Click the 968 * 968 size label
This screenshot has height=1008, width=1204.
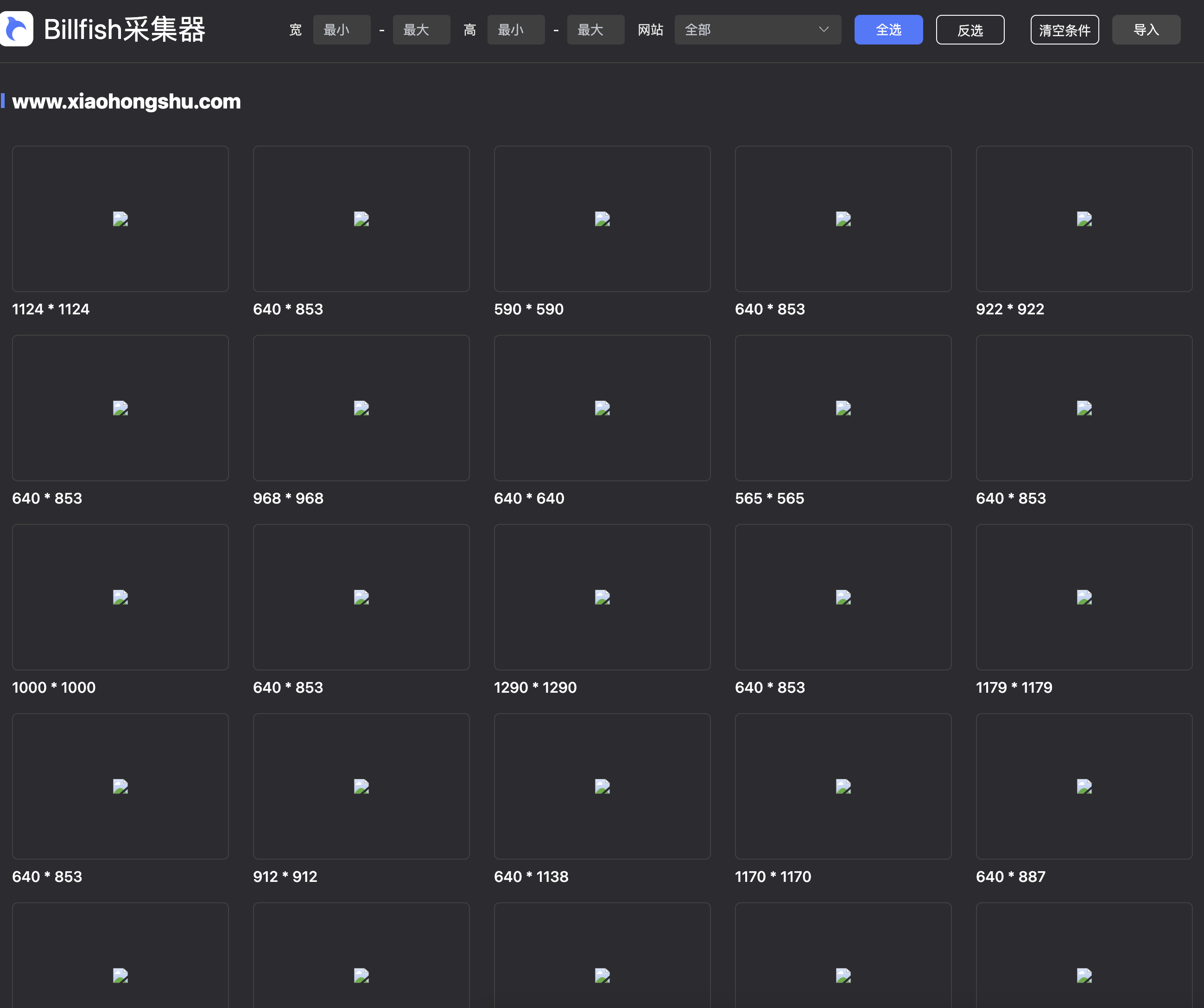[288, 498]
